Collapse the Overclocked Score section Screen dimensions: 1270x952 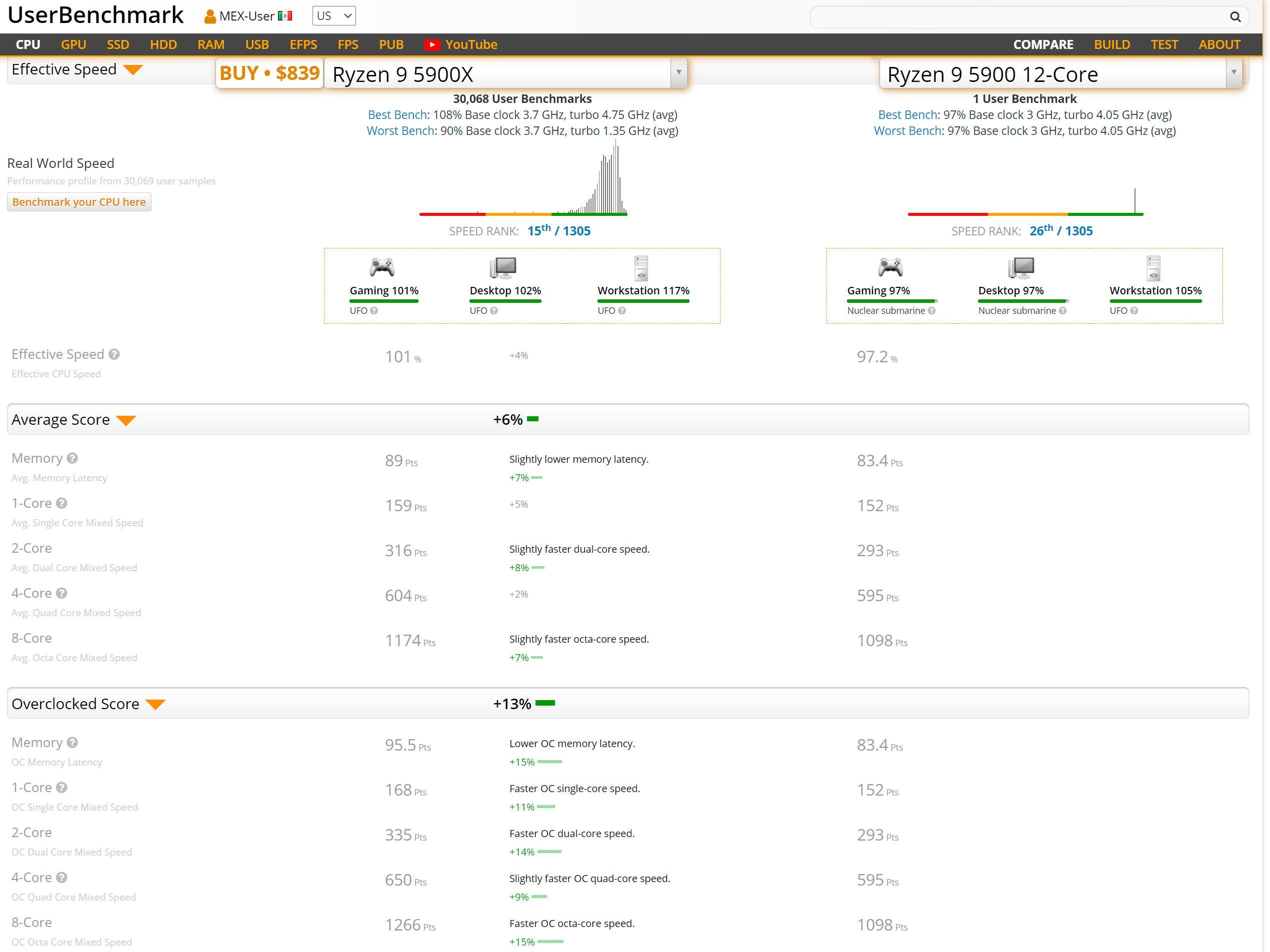155,705
